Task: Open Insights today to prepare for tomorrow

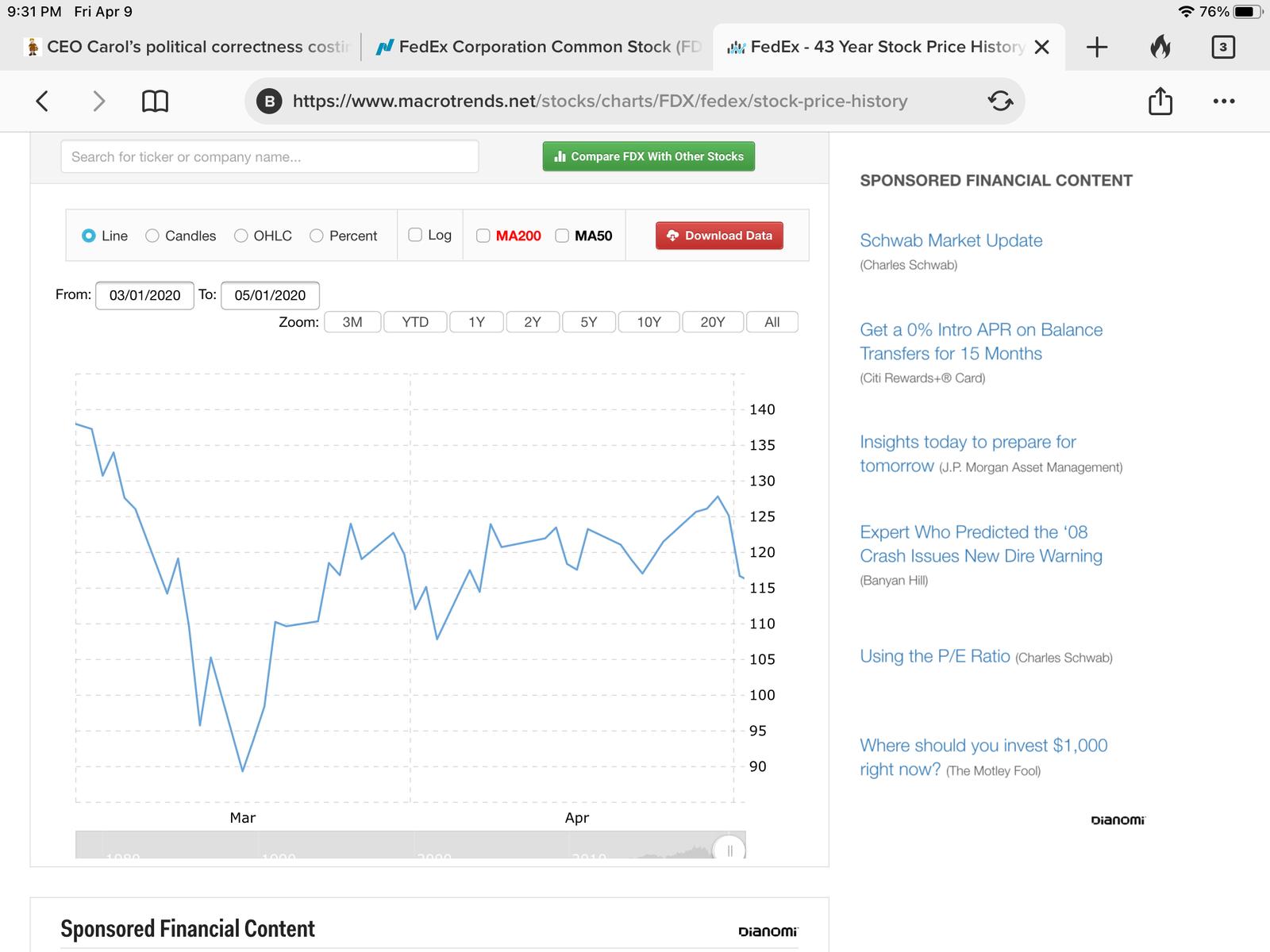Action: [968, 454]
